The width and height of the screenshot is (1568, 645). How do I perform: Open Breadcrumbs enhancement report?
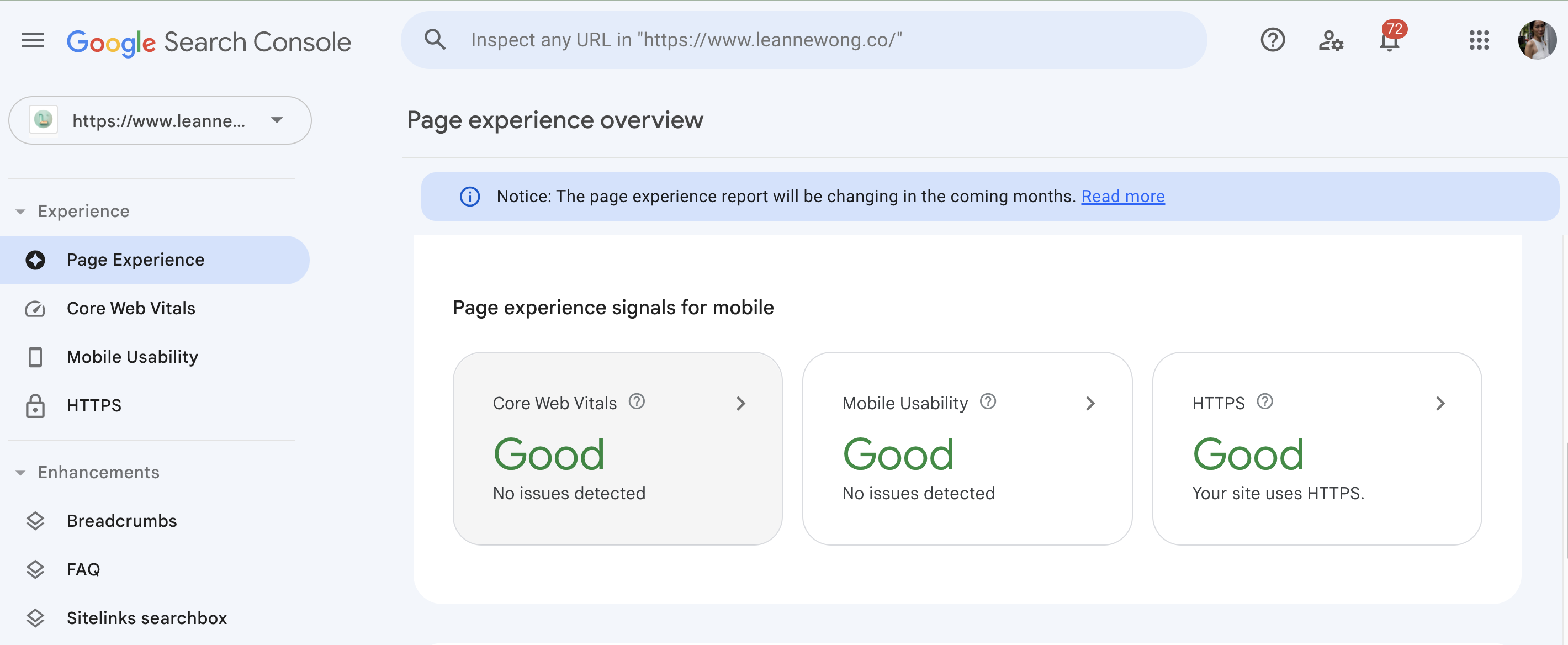coord(155,521)
